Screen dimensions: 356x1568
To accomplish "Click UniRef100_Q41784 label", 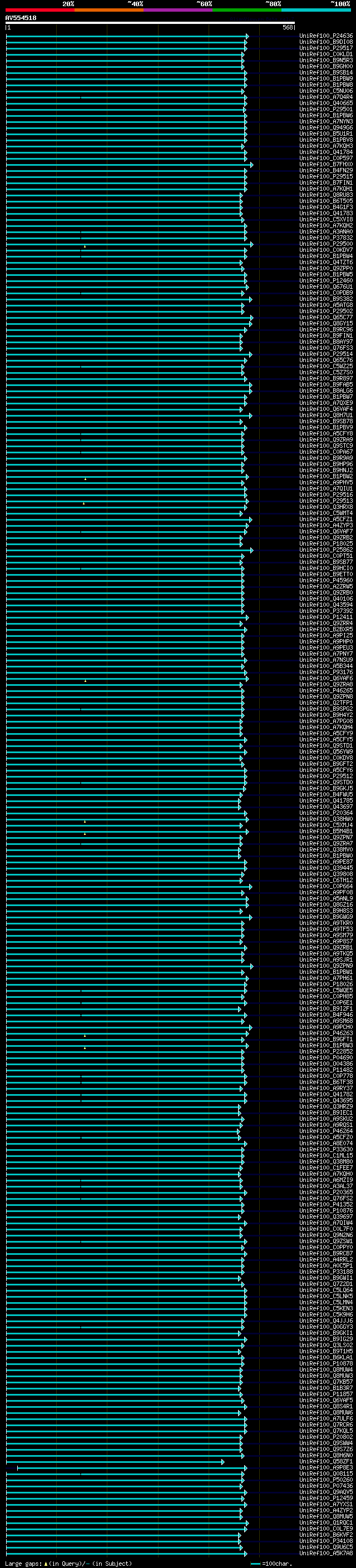I will point(326,152).
